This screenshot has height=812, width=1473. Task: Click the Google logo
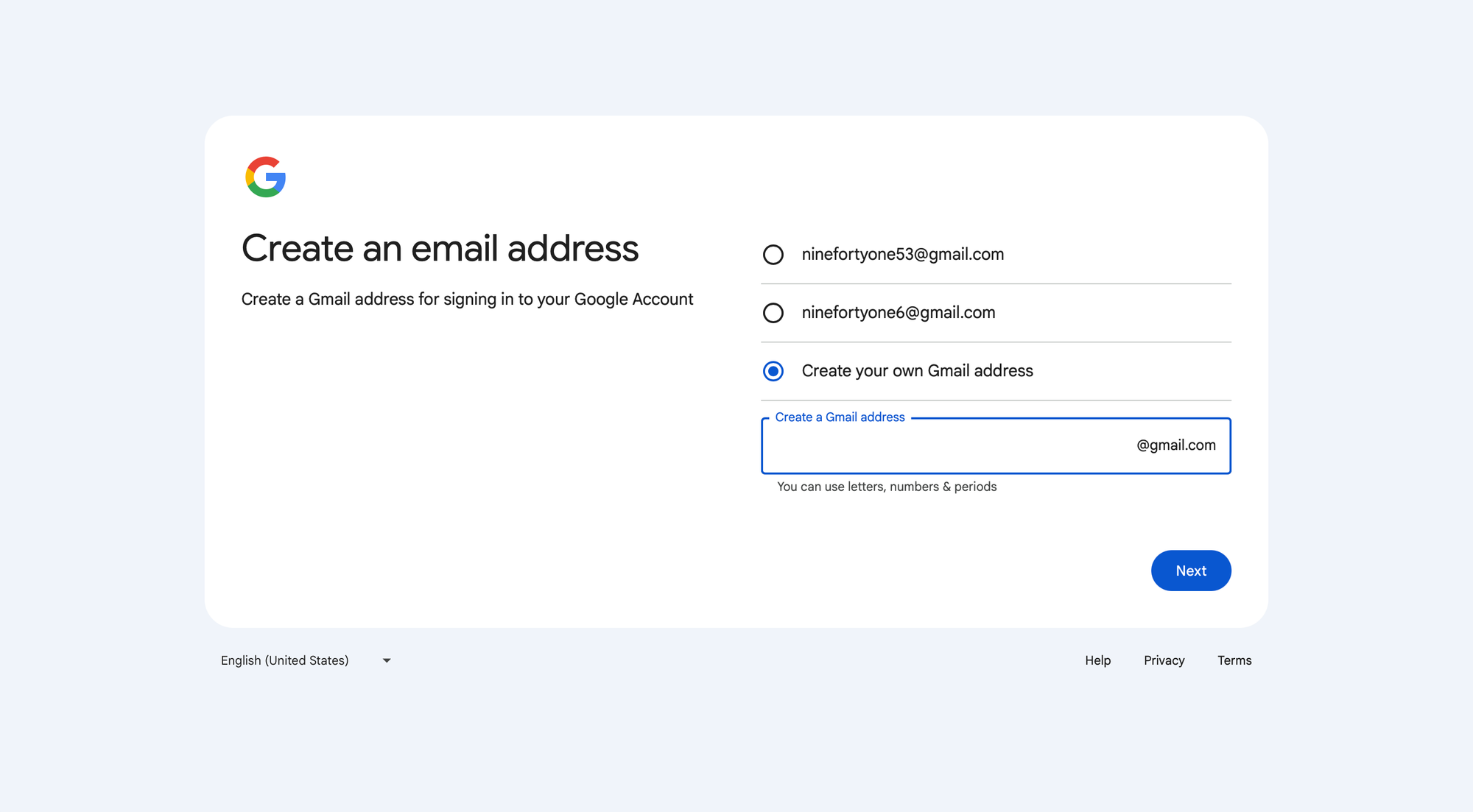(x=265, y=177)
